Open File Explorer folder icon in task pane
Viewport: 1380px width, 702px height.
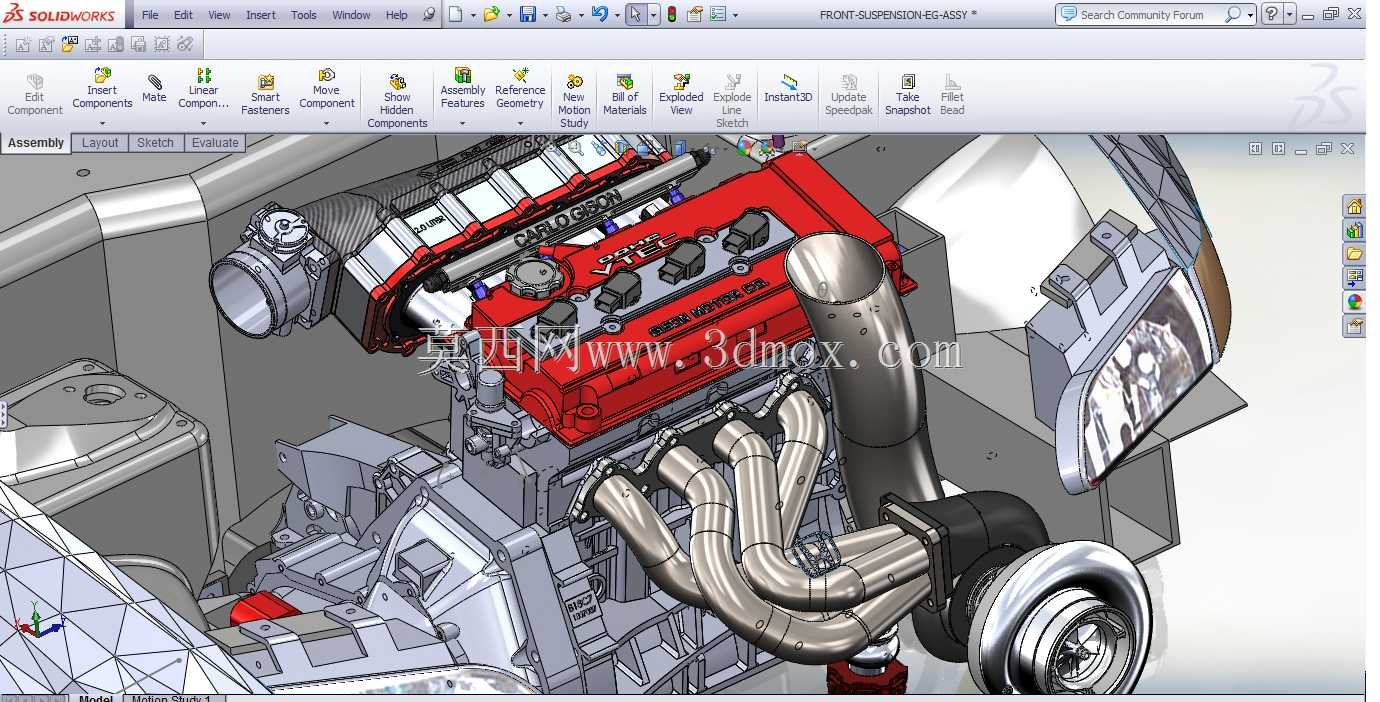pos(1354,254)
